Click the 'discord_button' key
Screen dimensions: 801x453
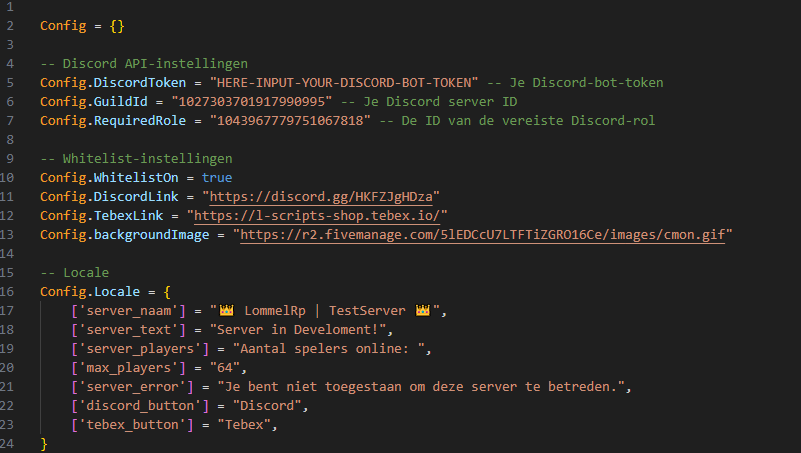tap(140, 406)
